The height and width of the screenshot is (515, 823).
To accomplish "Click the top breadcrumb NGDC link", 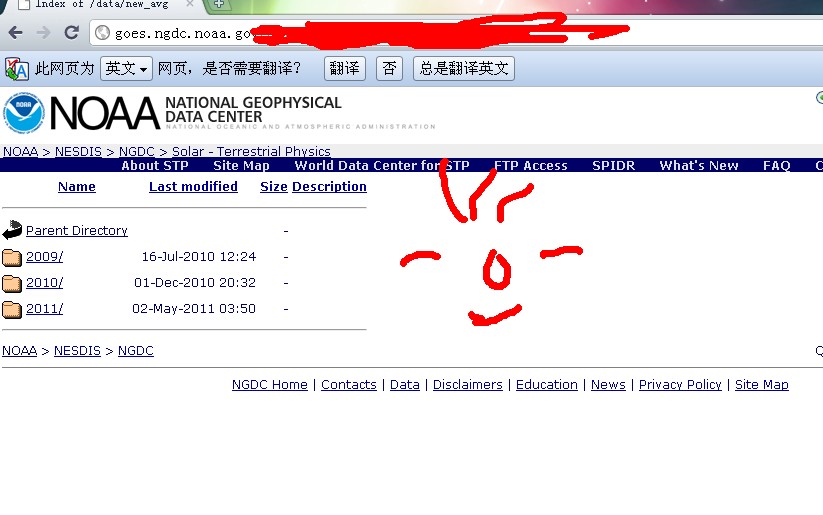I will tap(136, 151).
